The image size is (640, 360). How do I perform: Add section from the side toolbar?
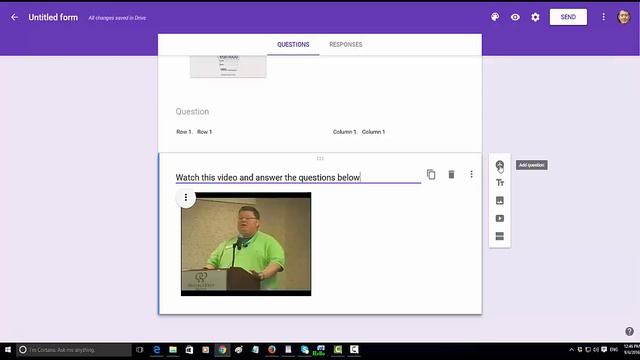500,236
